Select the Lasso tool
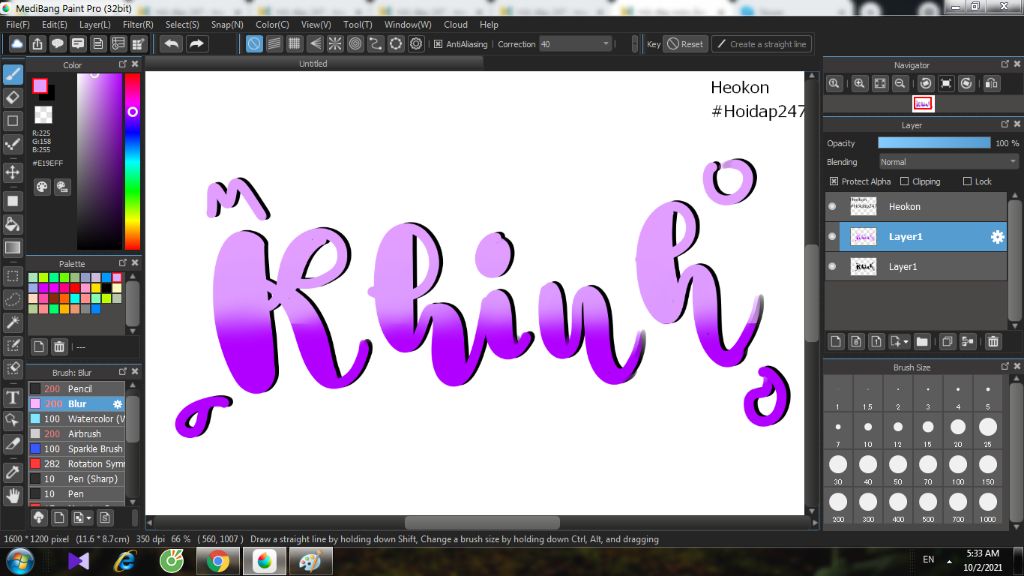Viewport: 1024px width, 576px height. [12, 300]
